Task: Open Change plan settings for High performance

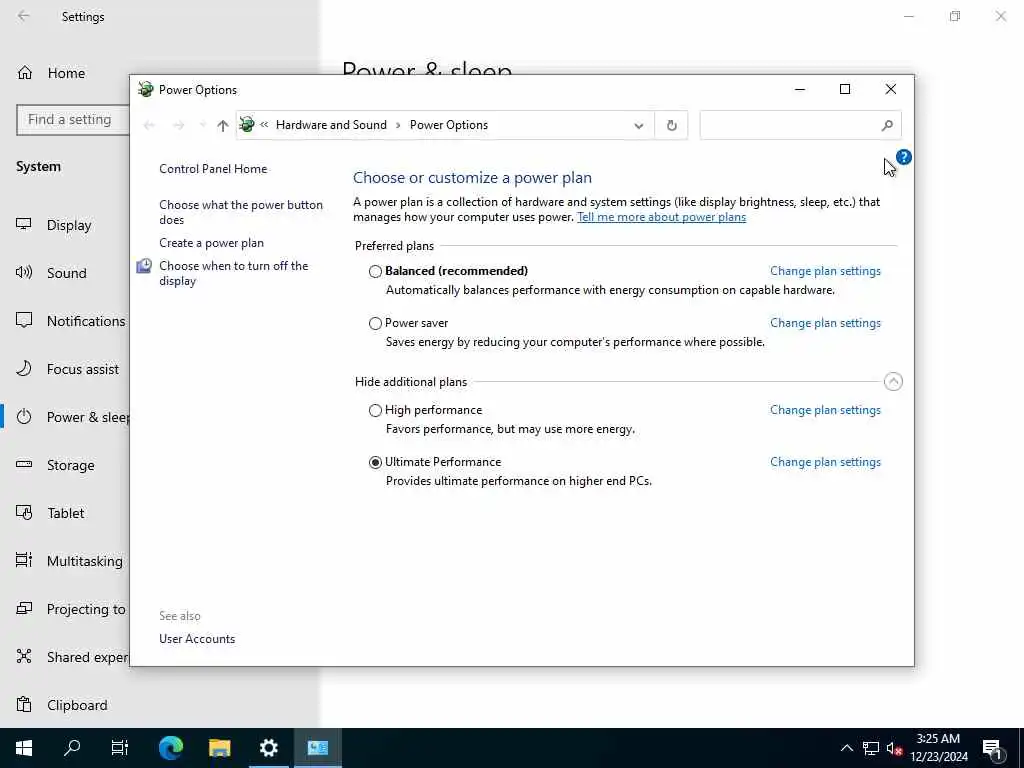Action: 825,410
